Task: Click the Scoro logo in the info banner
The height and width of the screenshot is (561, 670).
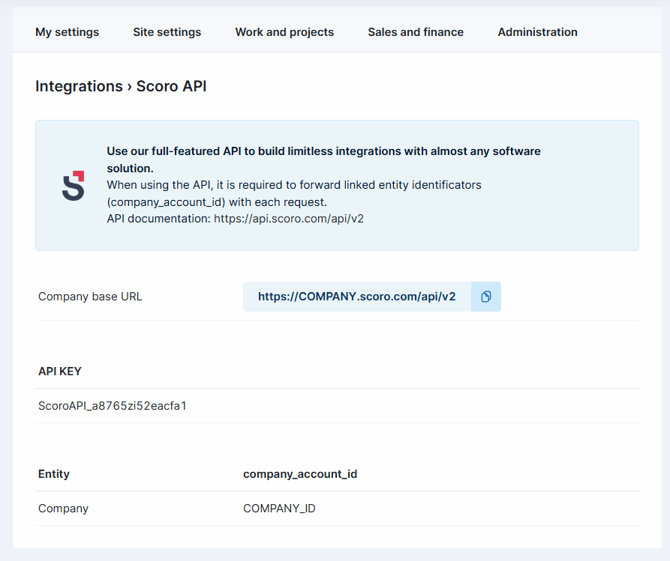Action: [x=73, y=185]
